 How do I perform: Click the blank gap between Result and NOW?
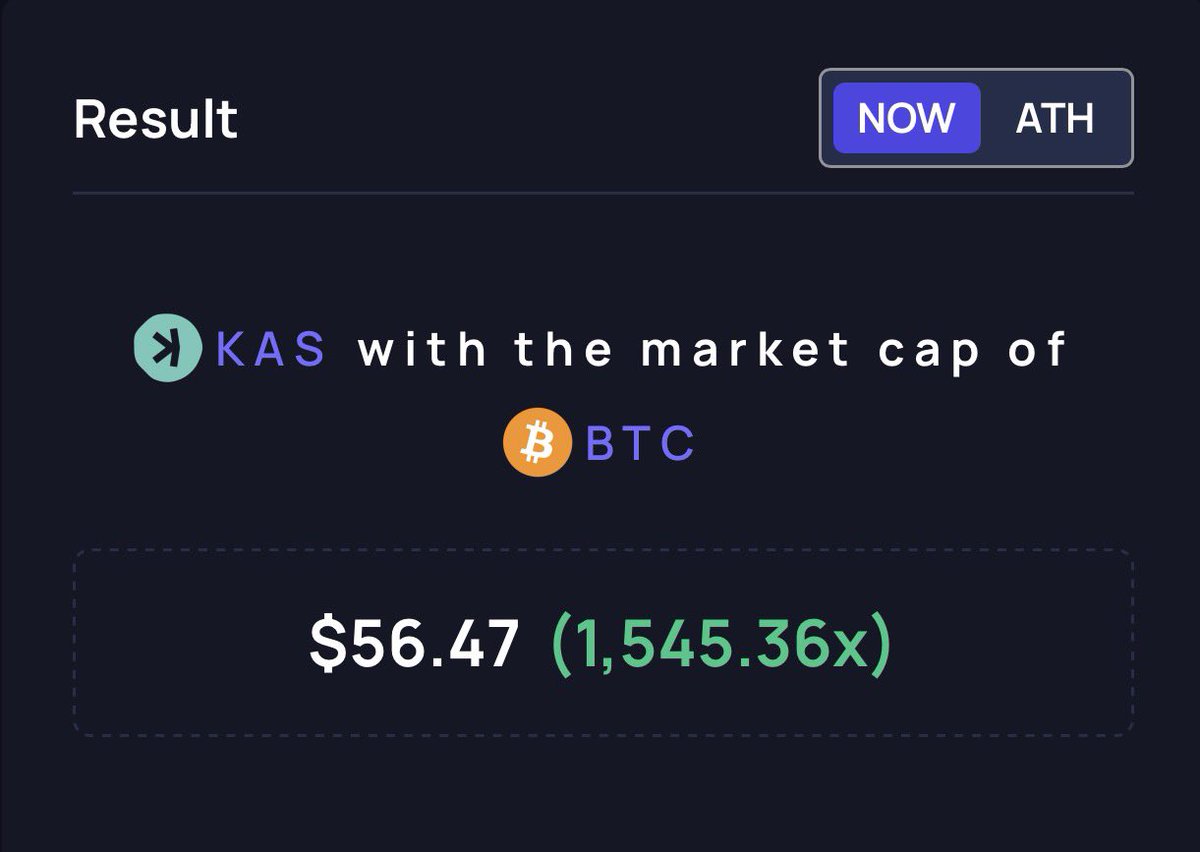point(528,119)
